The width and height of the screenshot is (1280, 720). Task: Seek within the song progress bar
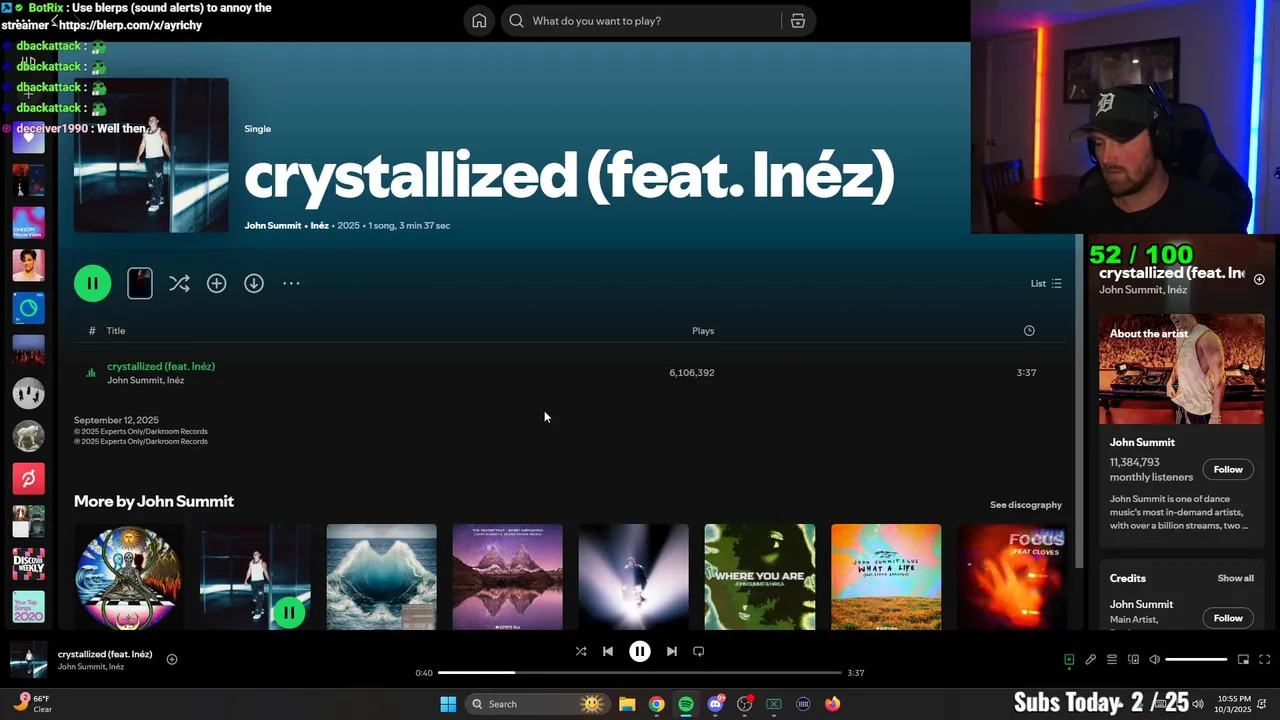tap(640, 673)
